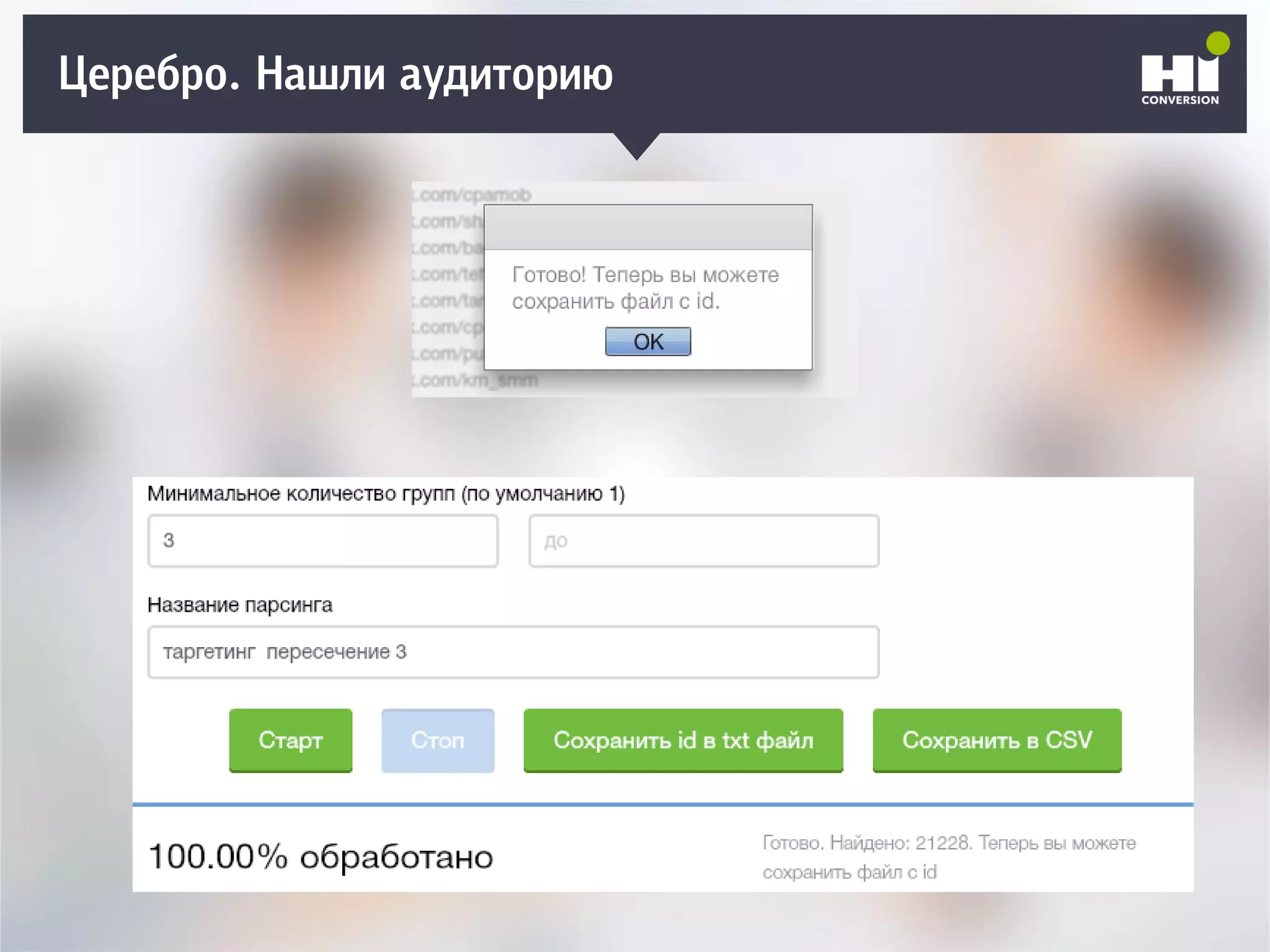Screen dimensions: 1270x952
Task: Click the gray title bar of the dialog
Action: pos(648,227)
